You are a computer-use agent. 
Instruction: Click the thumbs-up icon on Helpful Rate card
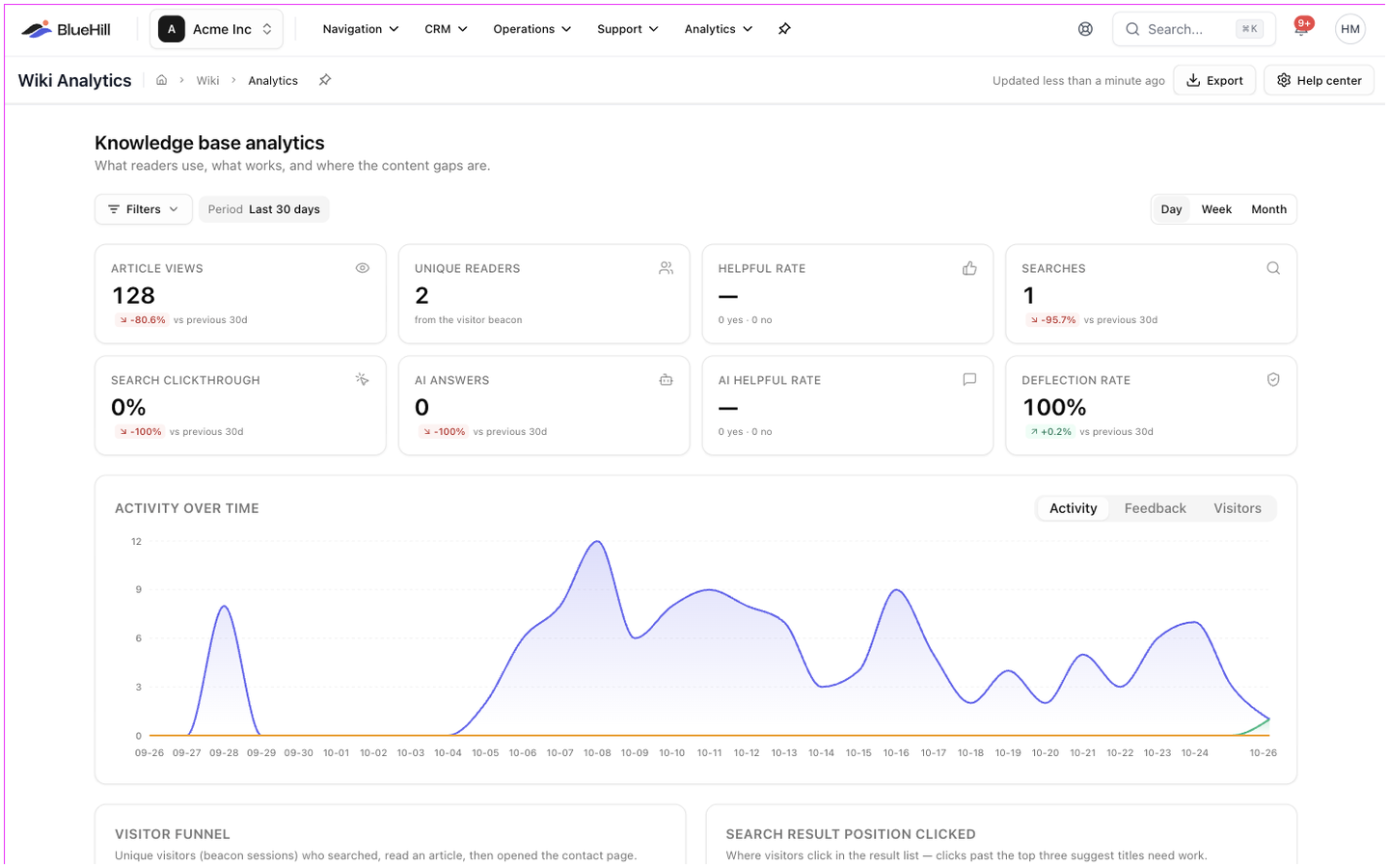tap(969, 268)
